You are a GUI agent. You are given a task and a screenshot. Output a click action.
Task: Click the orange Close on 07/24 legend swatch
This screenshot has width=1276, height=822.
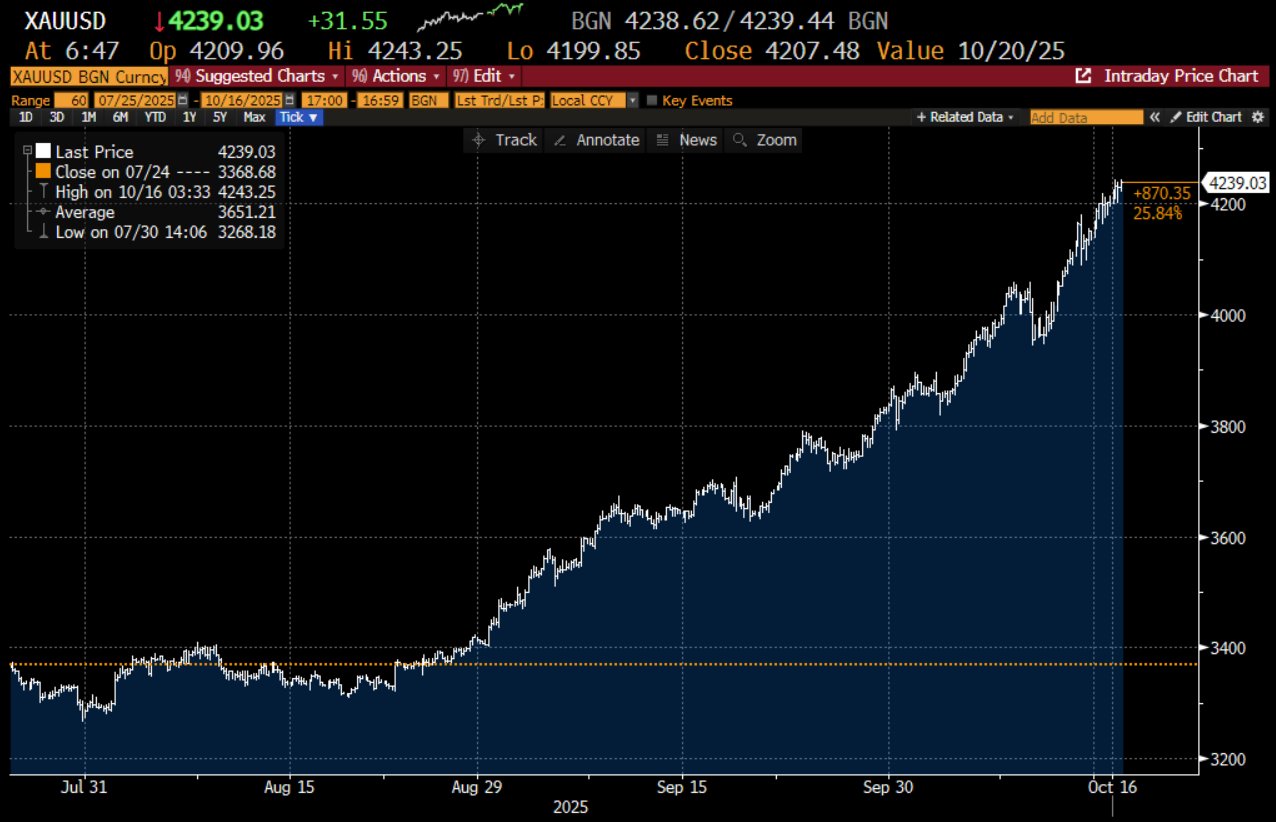pos(42,172)
